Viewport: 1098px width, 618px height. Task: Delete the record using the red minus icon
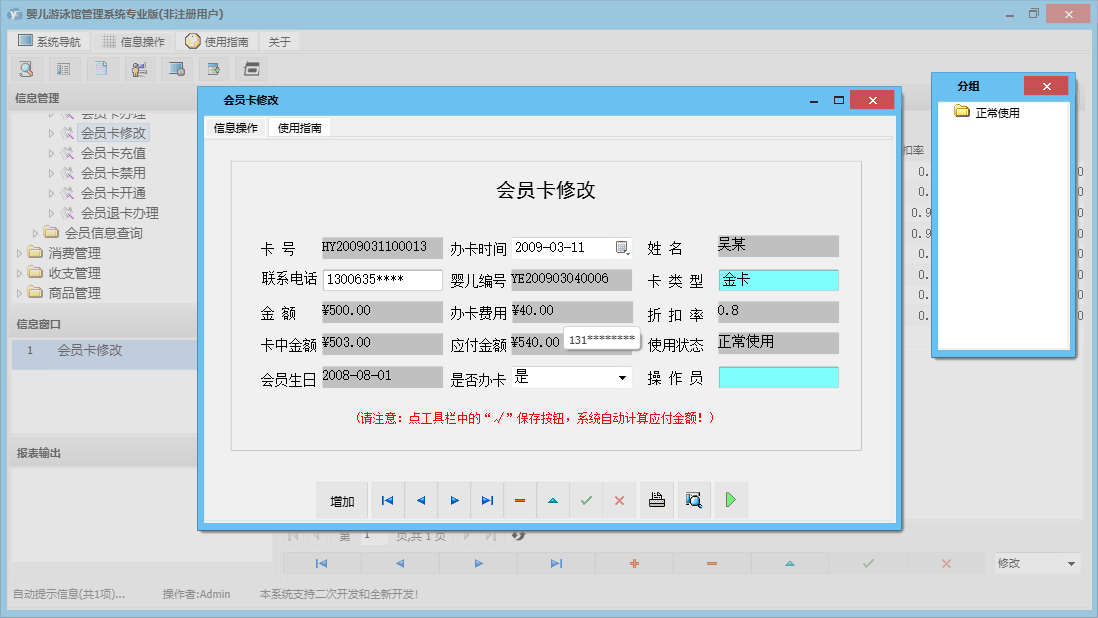point(520,500)
